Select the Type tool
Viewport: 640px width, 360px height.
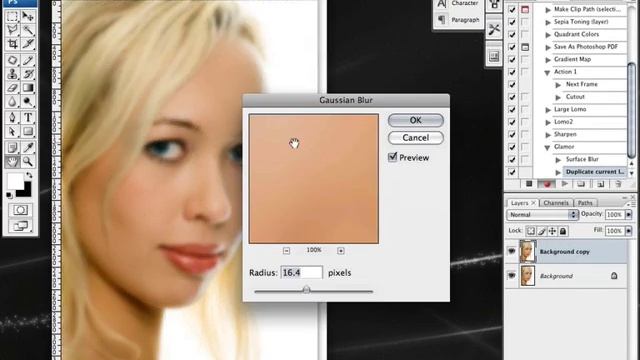click(x=28, y=118)
